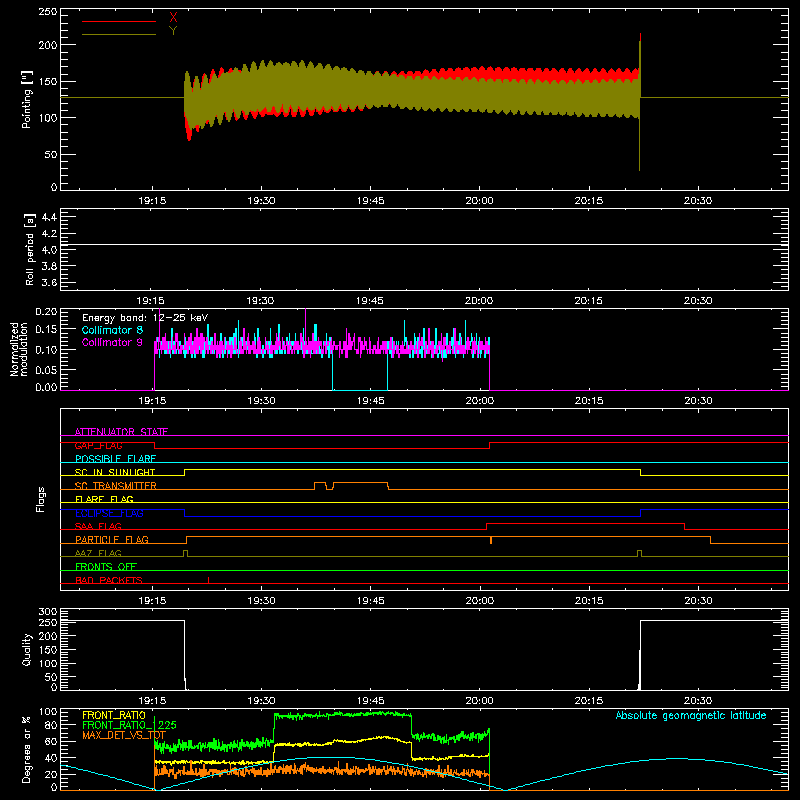Image resolution: width=800 pixels, height=800 pixels.
Task: Click the FRONTS_OFF flag label
Action: coord(106,566)
